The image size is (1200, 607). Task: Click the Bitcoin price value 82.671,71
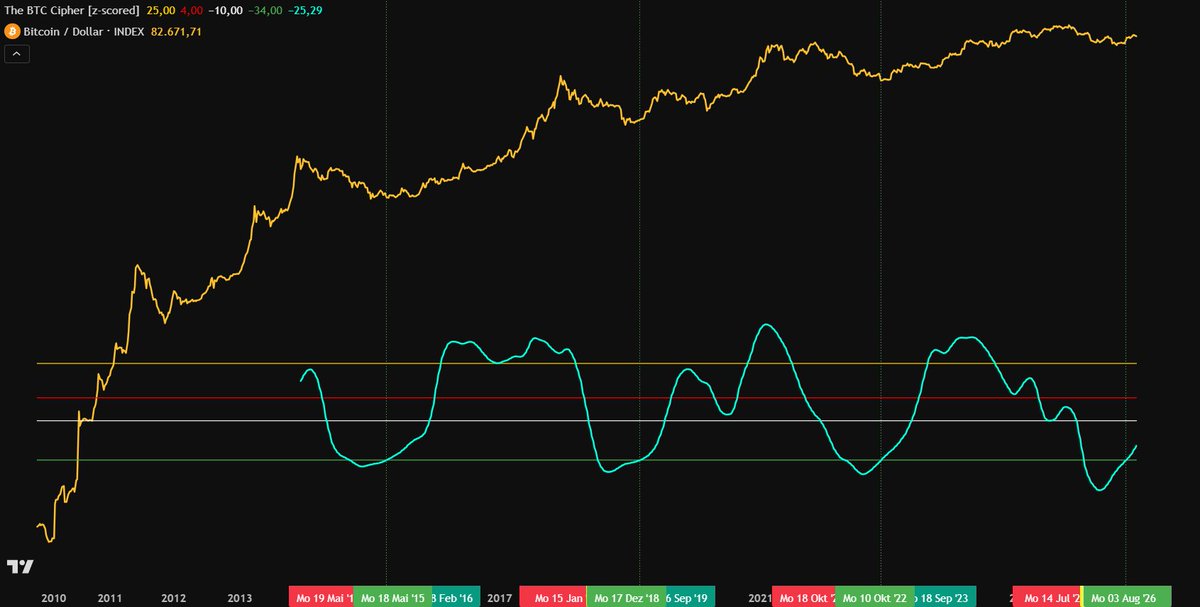click(176, 32)
